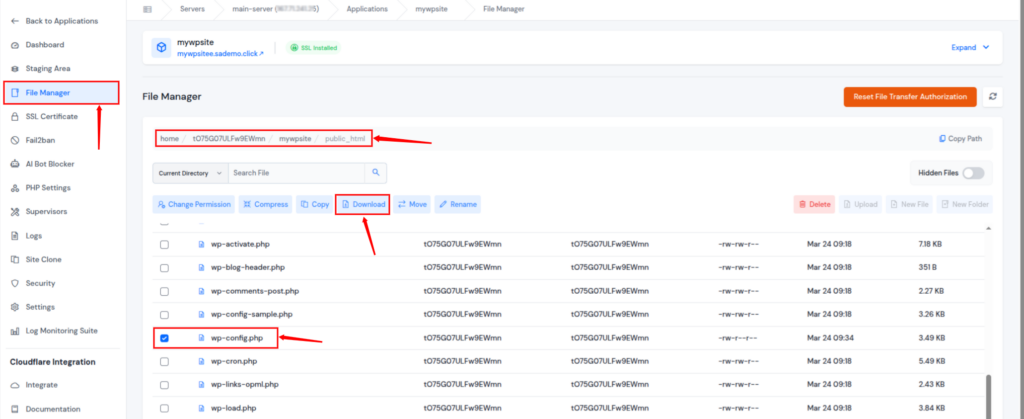
Task: Open Supervisors page
Action: tap(46, 211)
